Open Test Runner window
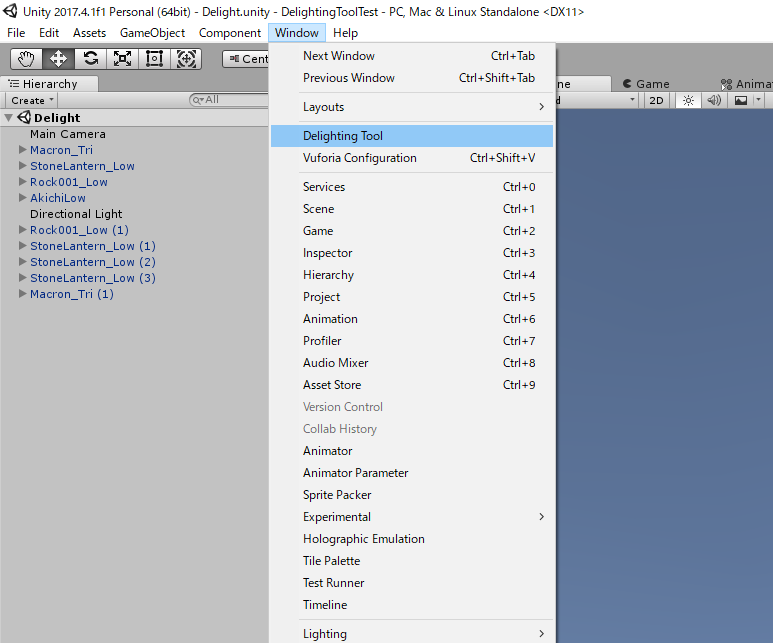 (412, 583)
